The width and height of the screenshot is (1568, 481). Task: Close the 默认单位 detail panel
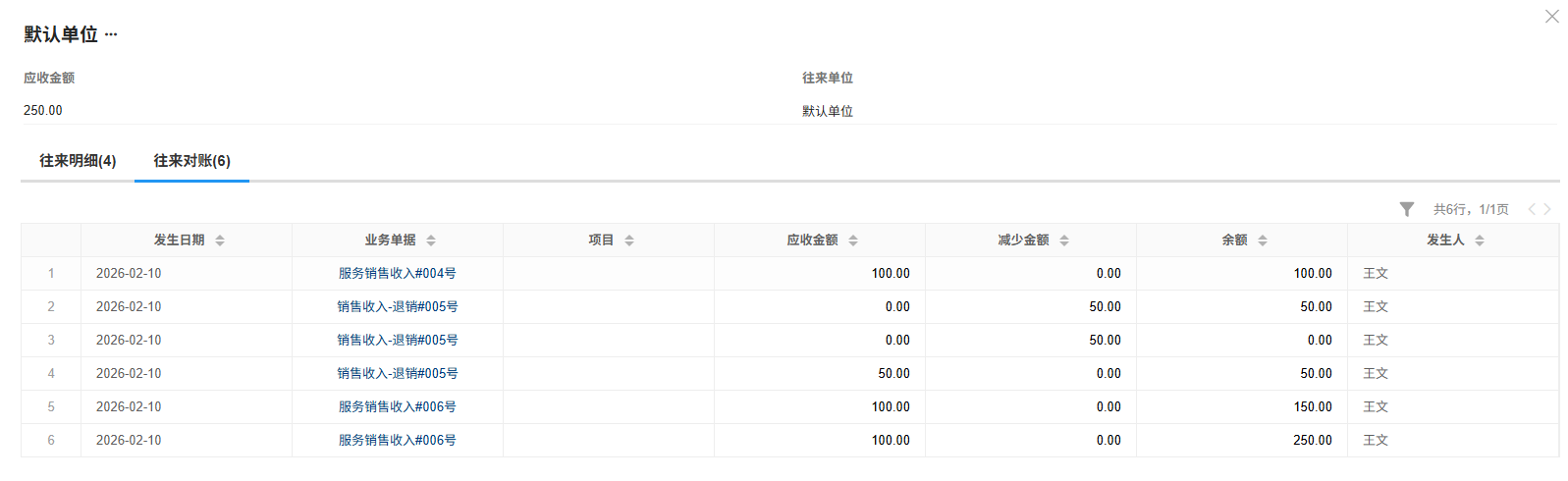click(x=1551, y=17)
